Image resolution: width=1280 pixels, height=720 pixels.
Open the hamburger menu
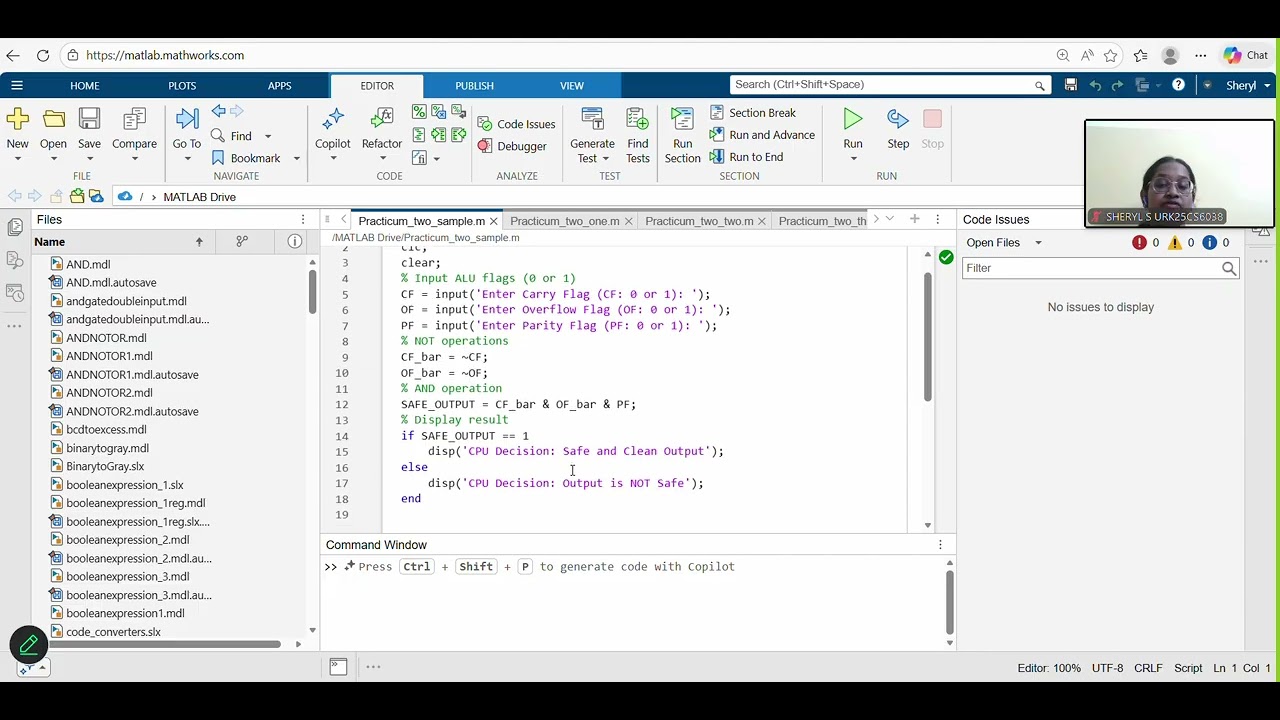[x=16, y=85]
